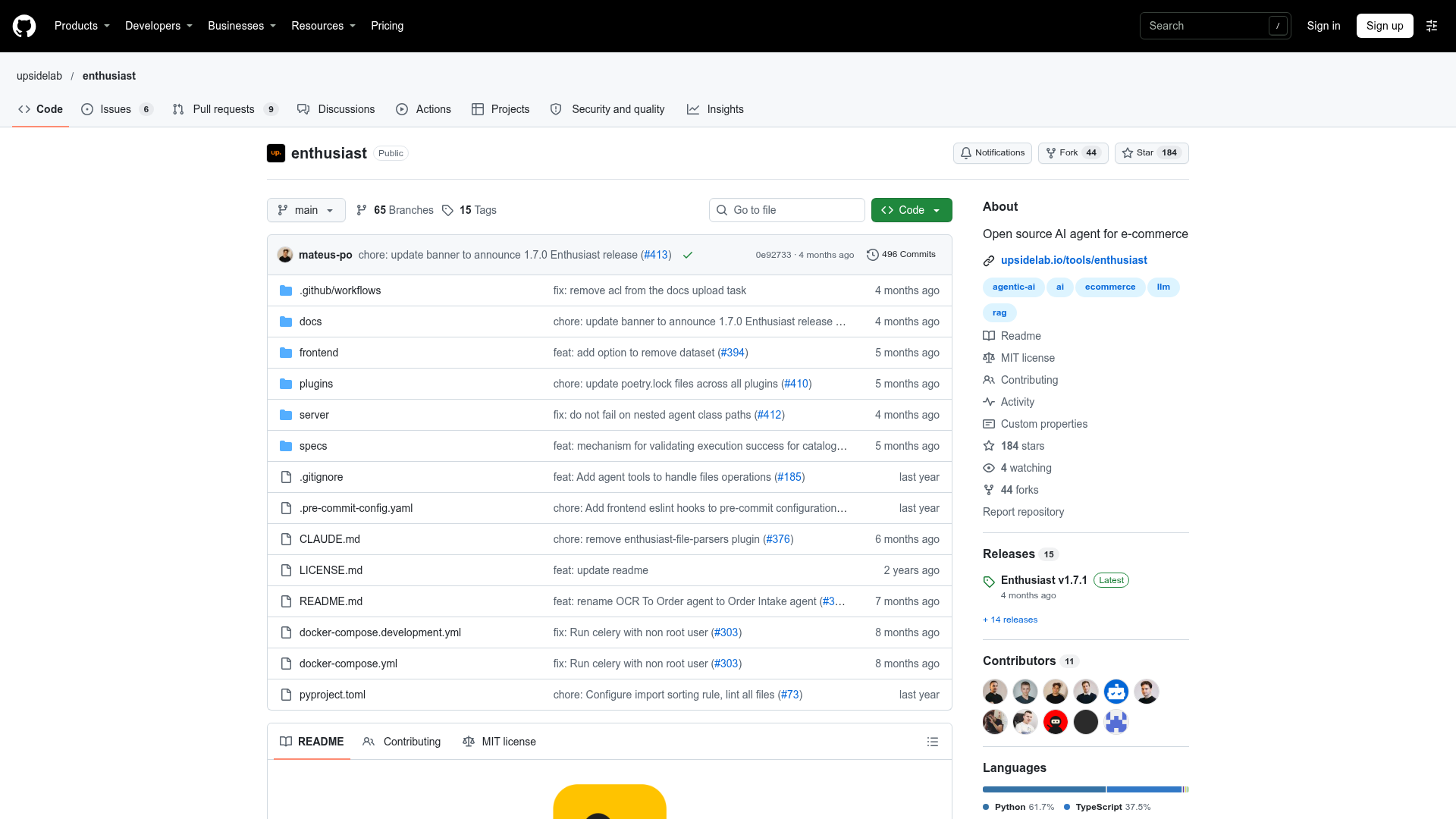Open upsidelab.io/tools/enthusiast link
The height and width of the screenshot is (819, 1456).
point(1074,260)
